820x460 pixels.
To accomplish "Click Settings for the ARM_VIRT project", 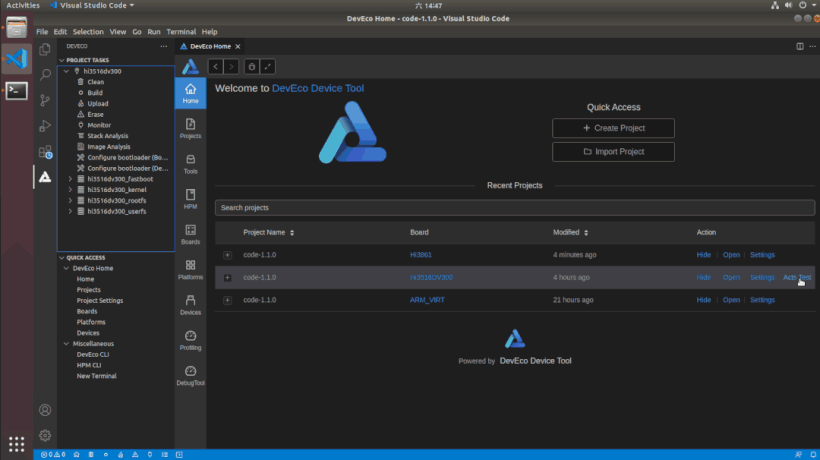I will coord(762,300).
